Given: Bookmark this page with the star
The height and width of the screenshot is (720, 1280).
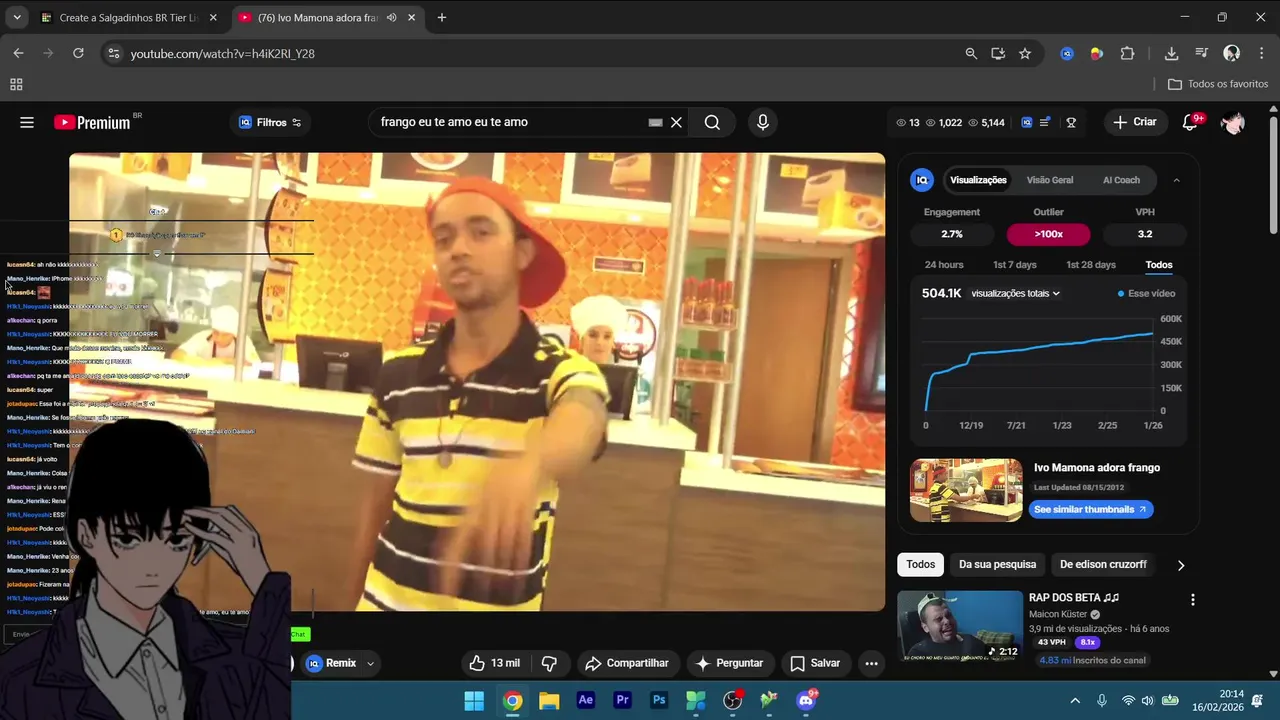Looking at the screenshot, I should [1025, 53].
